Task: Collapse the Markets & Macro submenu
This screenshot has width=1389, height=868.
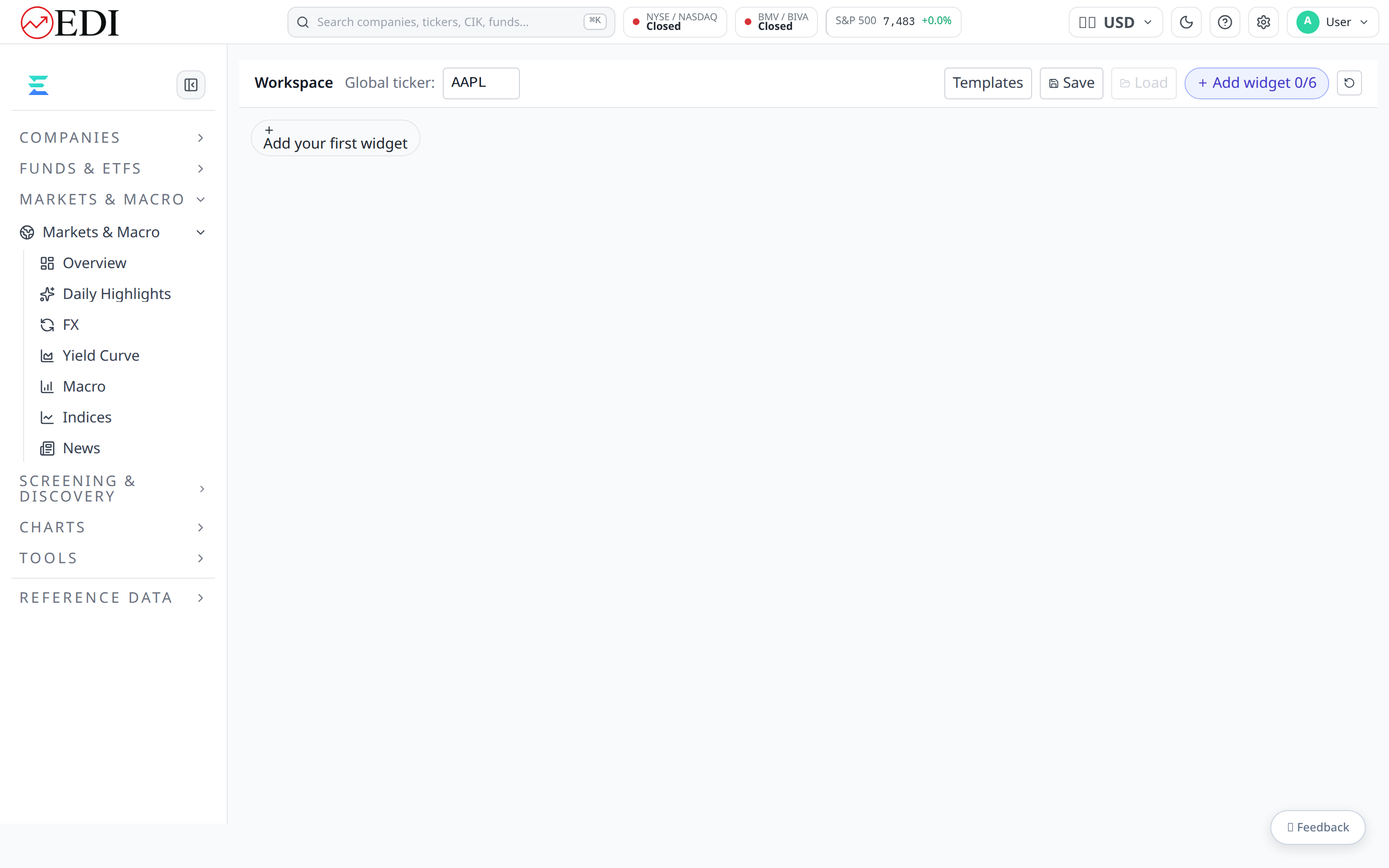Action: click(x=113, y=232)
